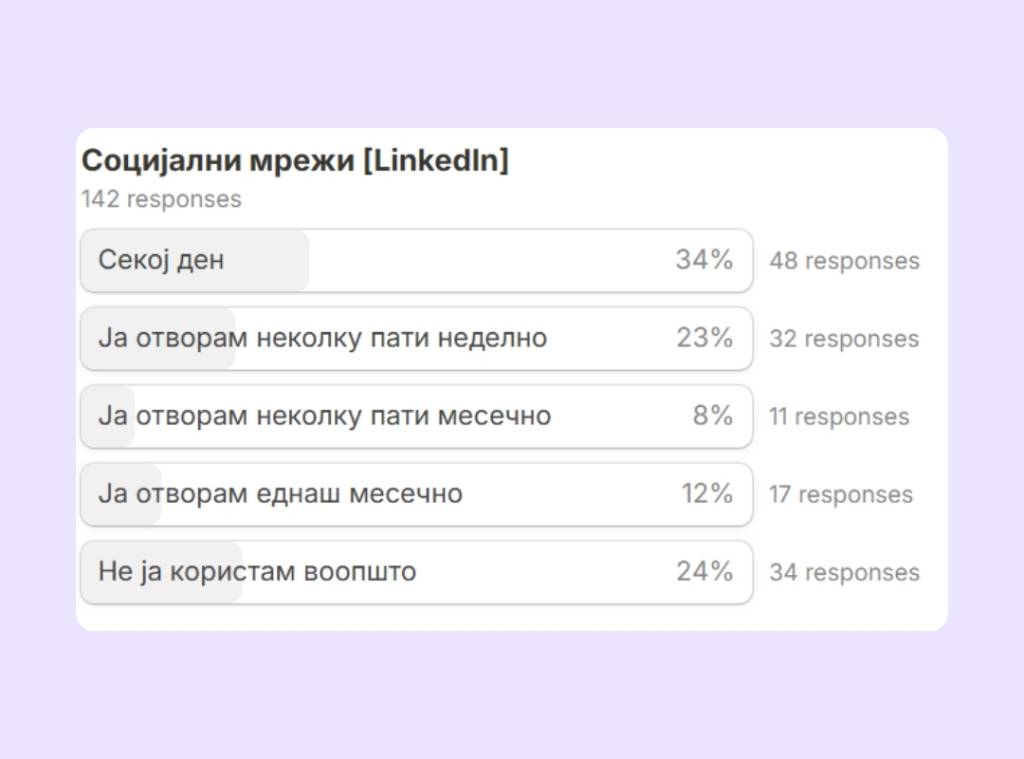Click the 24% percentage value
Viewport: 1024px width, 759px height.
point(704,572)
